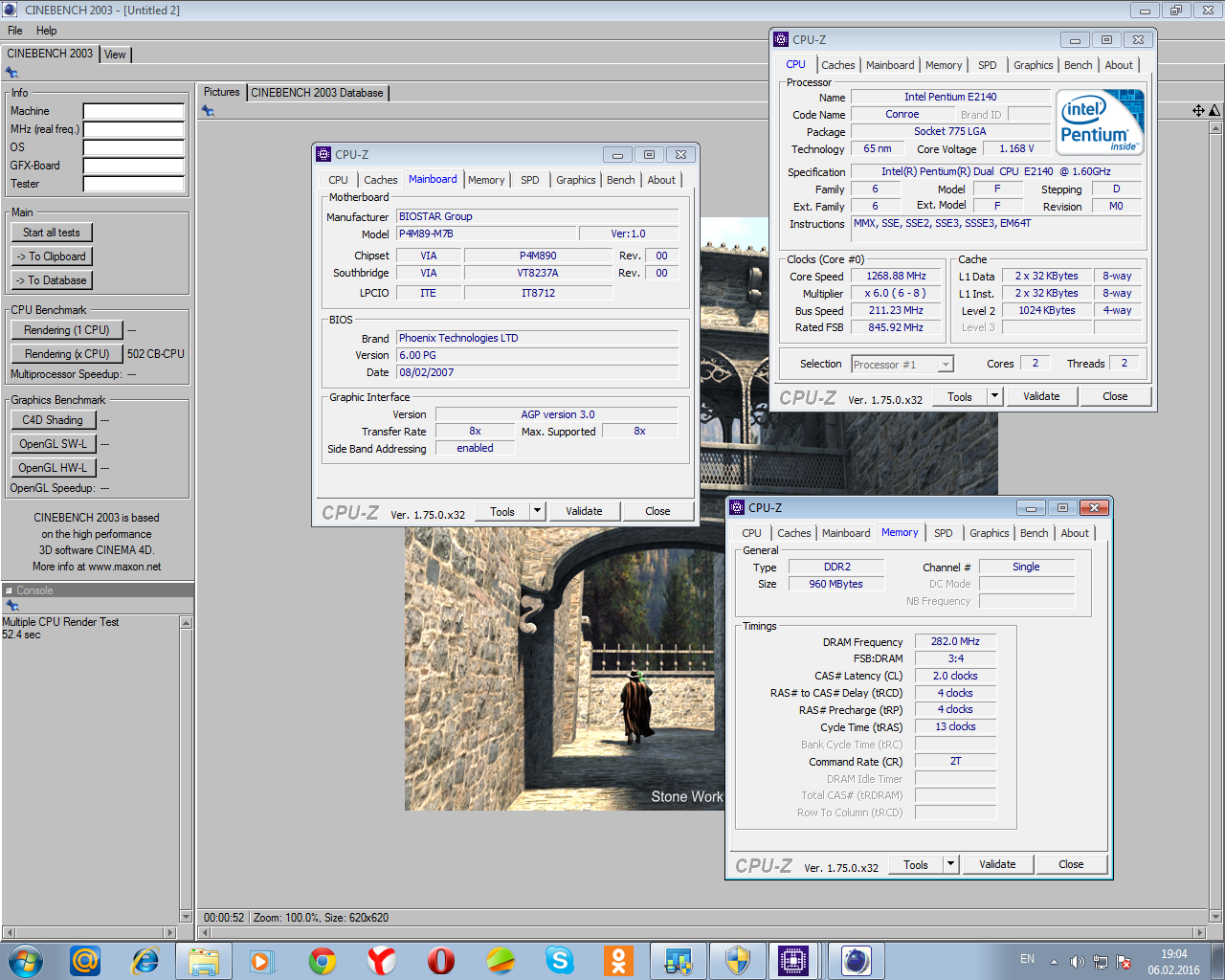Click into the GFX-Board input field
Screen dimensions: 1225x980
134,166
